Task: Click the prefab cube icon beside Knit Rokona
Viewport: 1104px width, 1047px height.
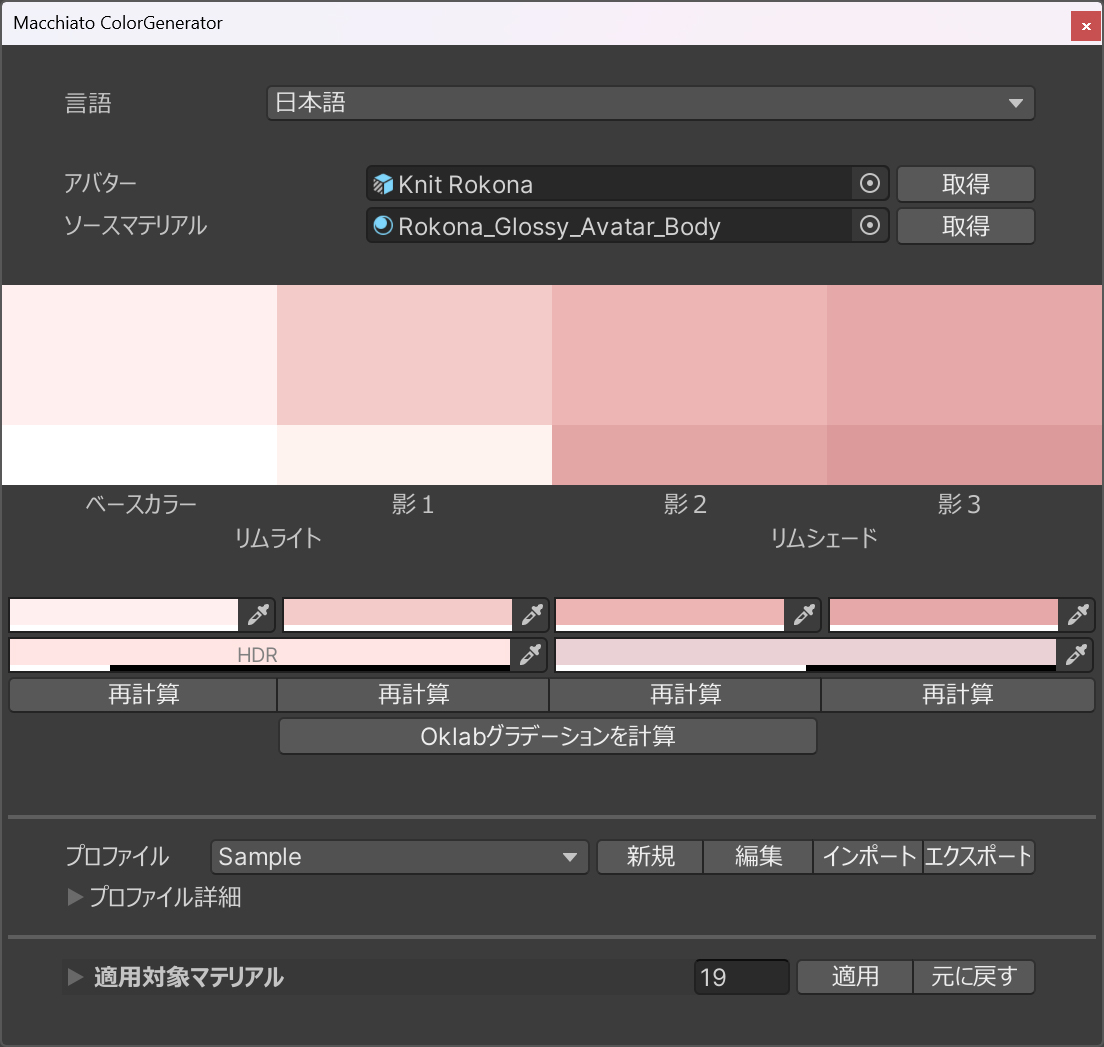Action: coord(382,184)
